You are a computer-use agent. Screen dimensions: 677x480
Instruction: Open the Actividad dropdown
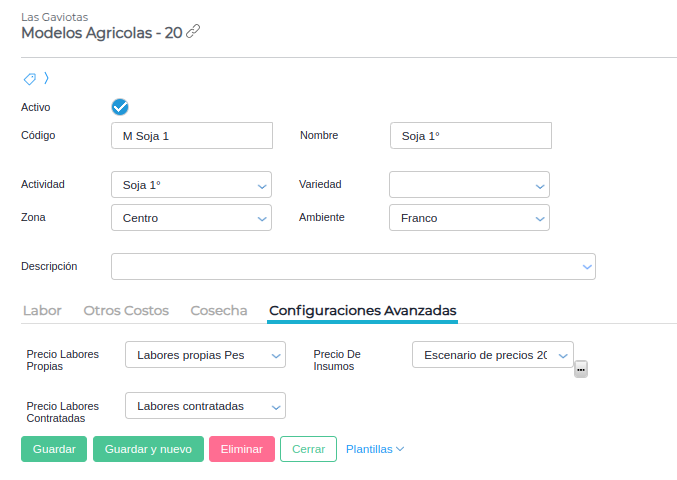191,185
